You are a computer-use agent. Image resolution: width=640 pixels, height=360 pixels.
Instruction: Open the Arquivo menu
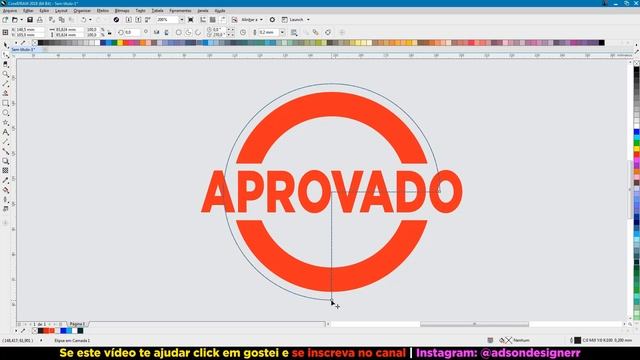pos(10,11)
